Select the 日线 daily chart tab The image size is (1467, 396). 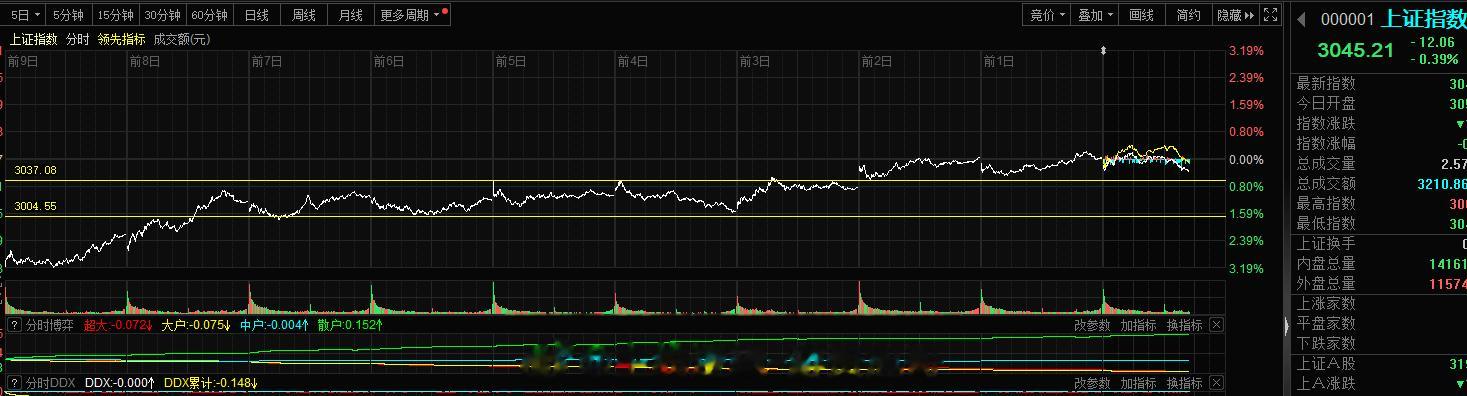coord(256,15)
